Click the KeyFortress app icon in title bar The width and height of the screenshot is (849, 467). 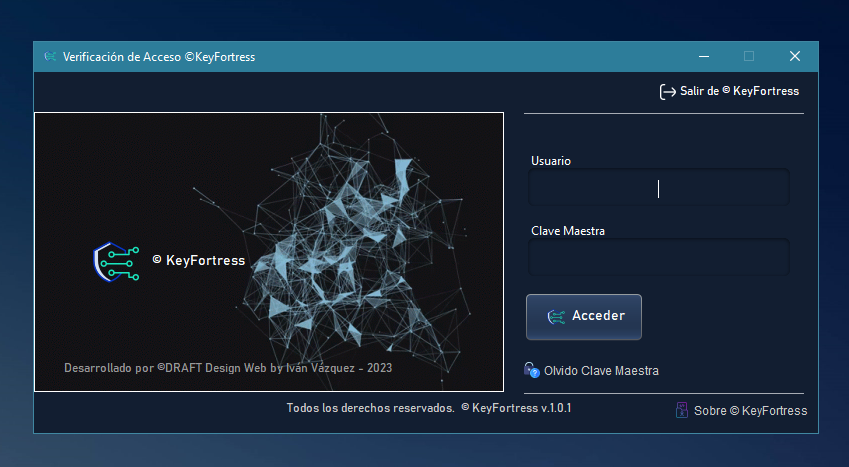(x=49, y=57)
